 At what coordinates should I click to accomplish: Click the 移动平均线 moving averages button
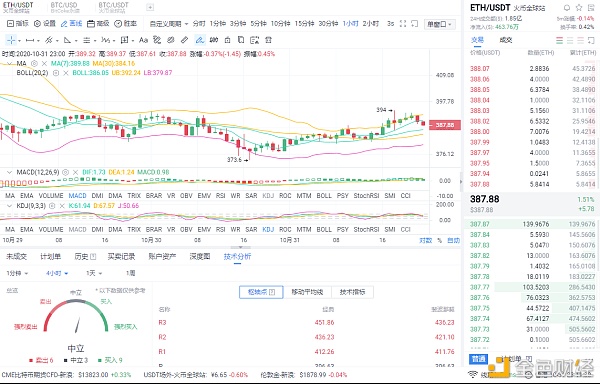[307, 292]
